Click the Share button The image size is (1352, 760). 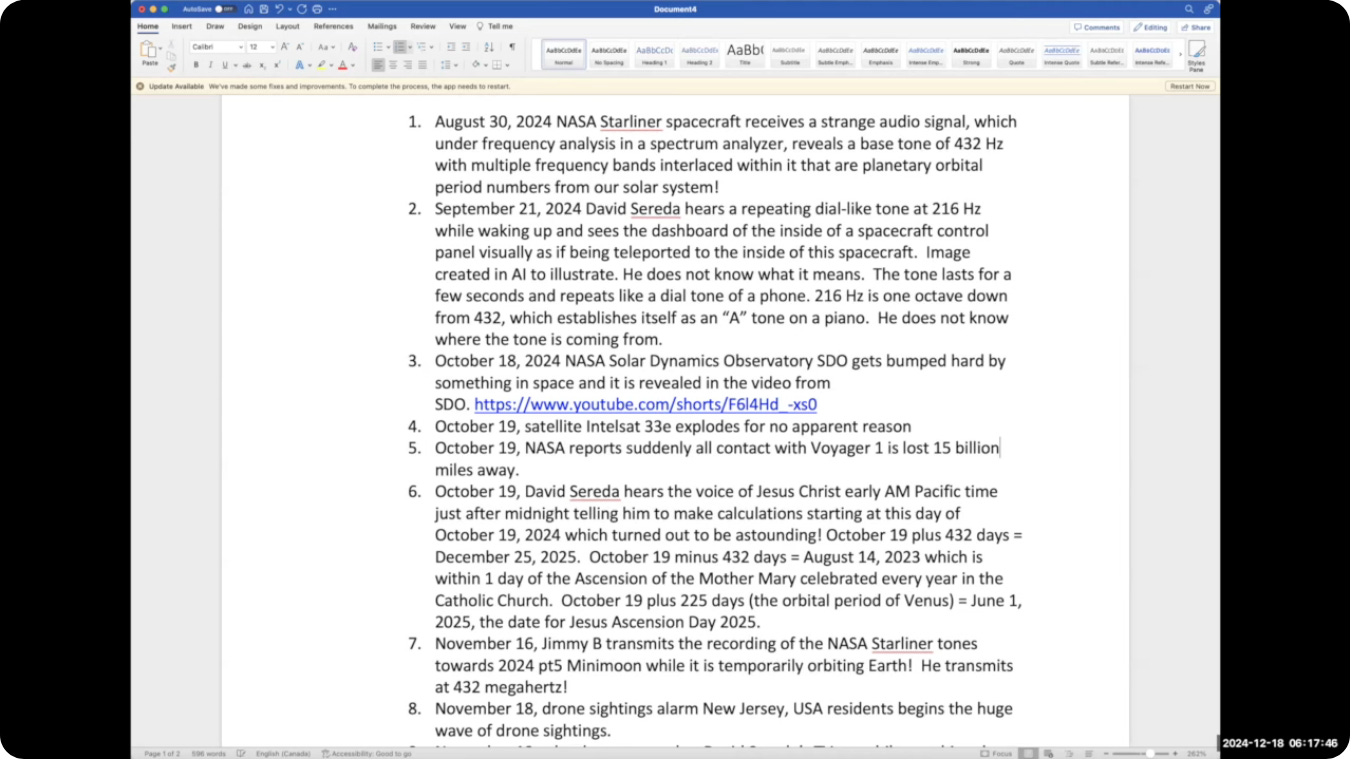[1195, 27]
